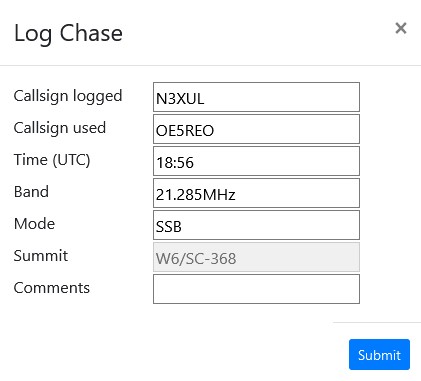Focus the Callsign logged input field

coord(256,97)
